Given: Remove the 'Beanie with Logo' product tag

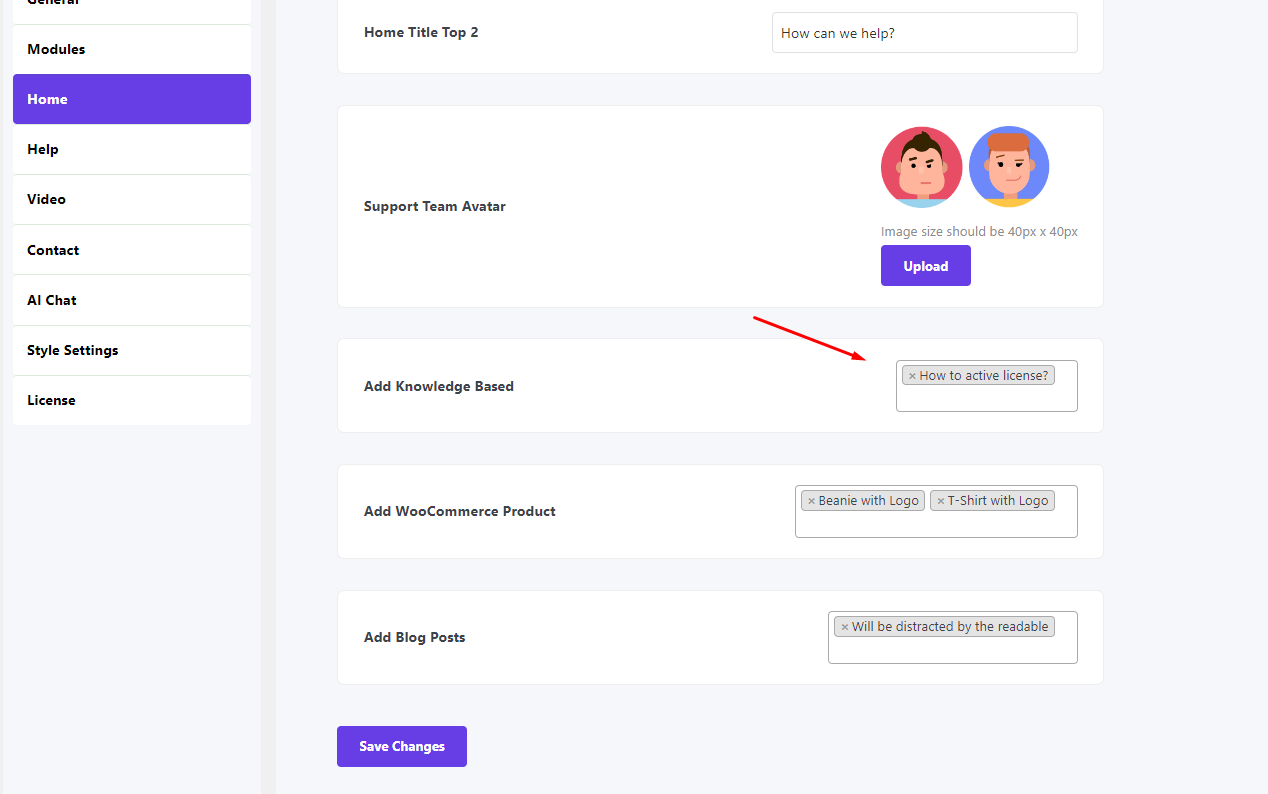Looking at the screenshot, I should [x=811, y=501].
